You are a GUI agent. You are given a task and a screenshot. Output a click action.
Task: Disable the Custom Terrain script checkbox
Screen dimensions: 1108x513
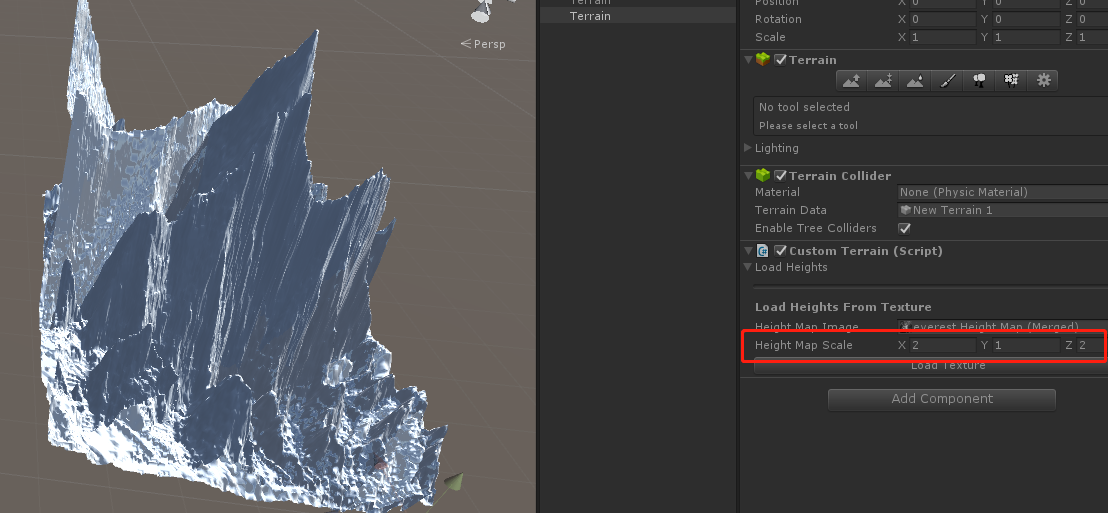(780, 251)
